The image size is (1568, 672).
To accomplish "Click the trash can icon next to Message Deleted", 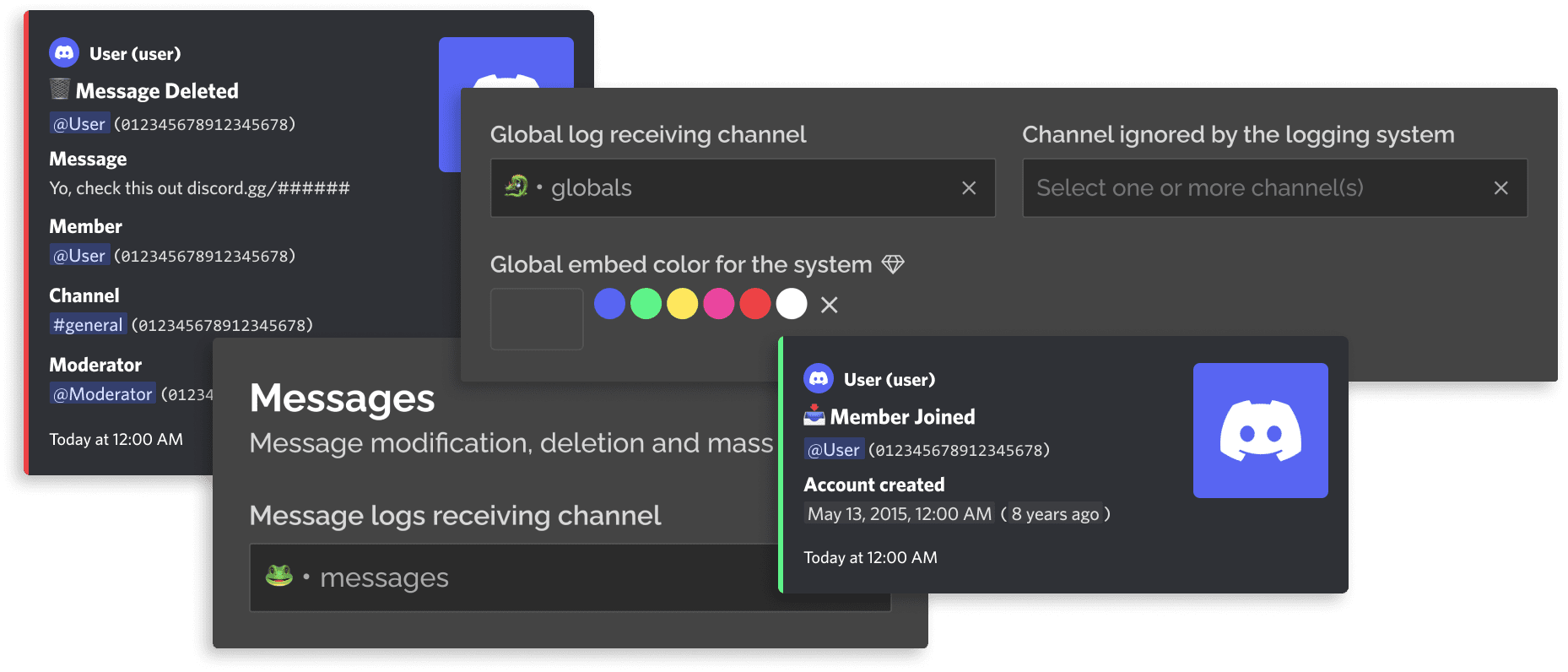I will click(59, 89).
